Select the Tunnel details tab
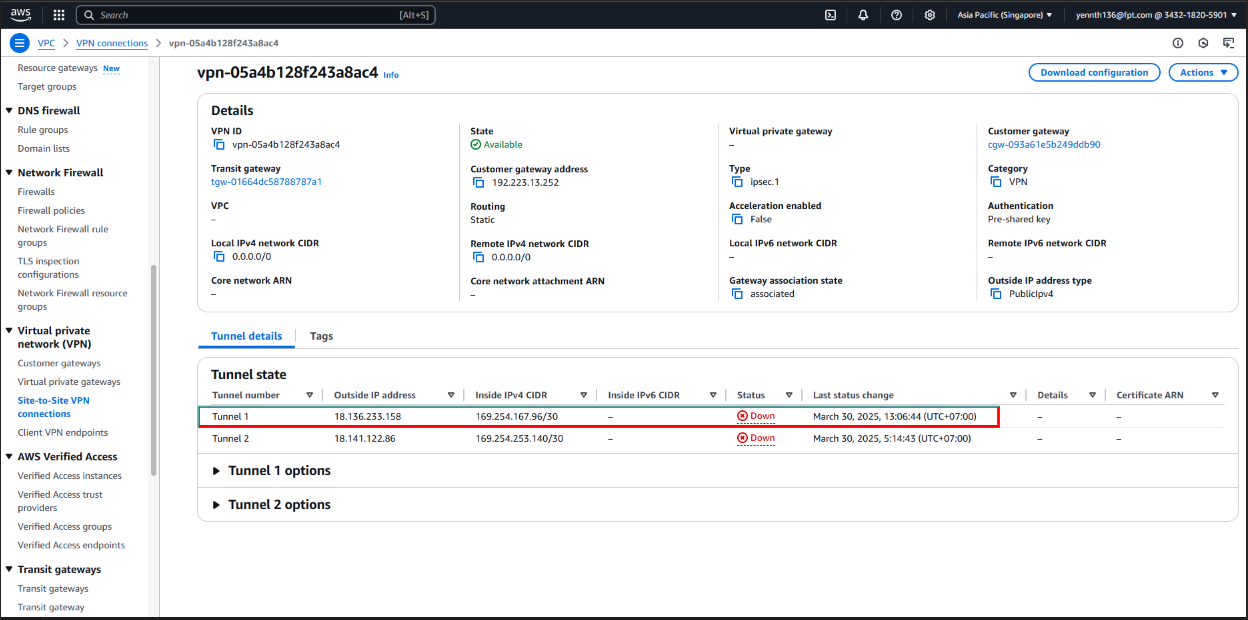The height and width of the screenshot is (620, 1248). point(246,336)
